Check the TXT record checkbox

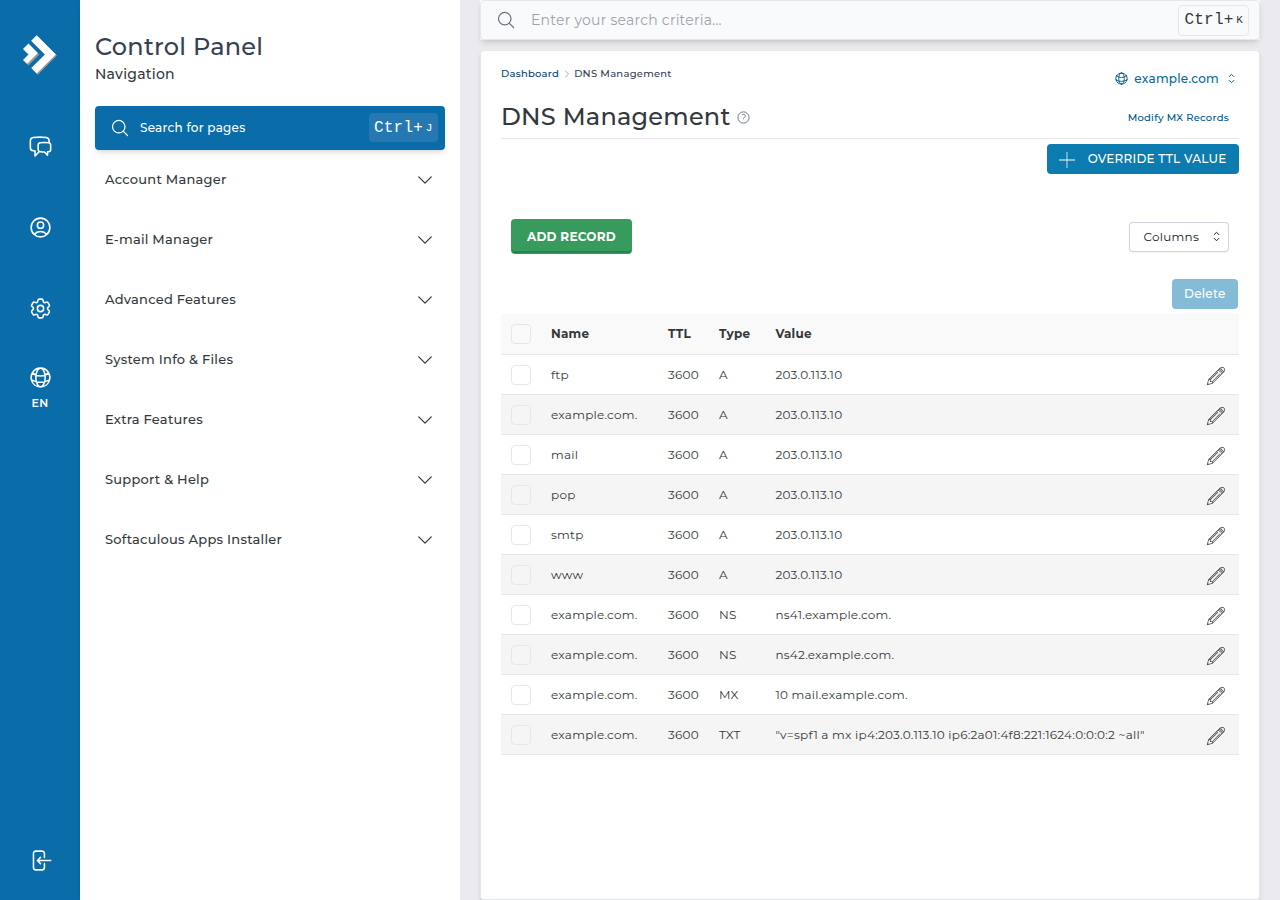[x=521, y=735]
